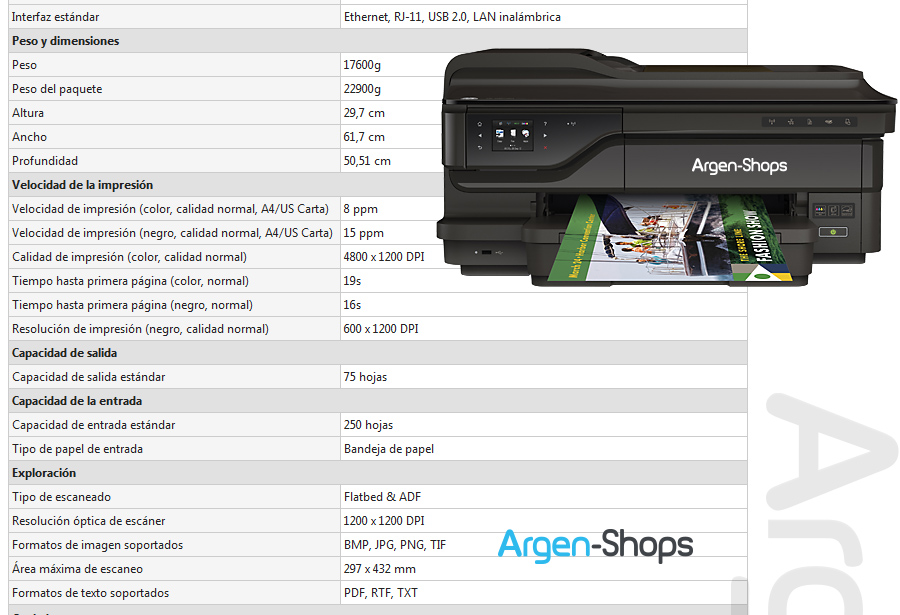Select the 'Capacidad de la entrada' section header
Screen dimensions: 900x615
coord(77,401)
